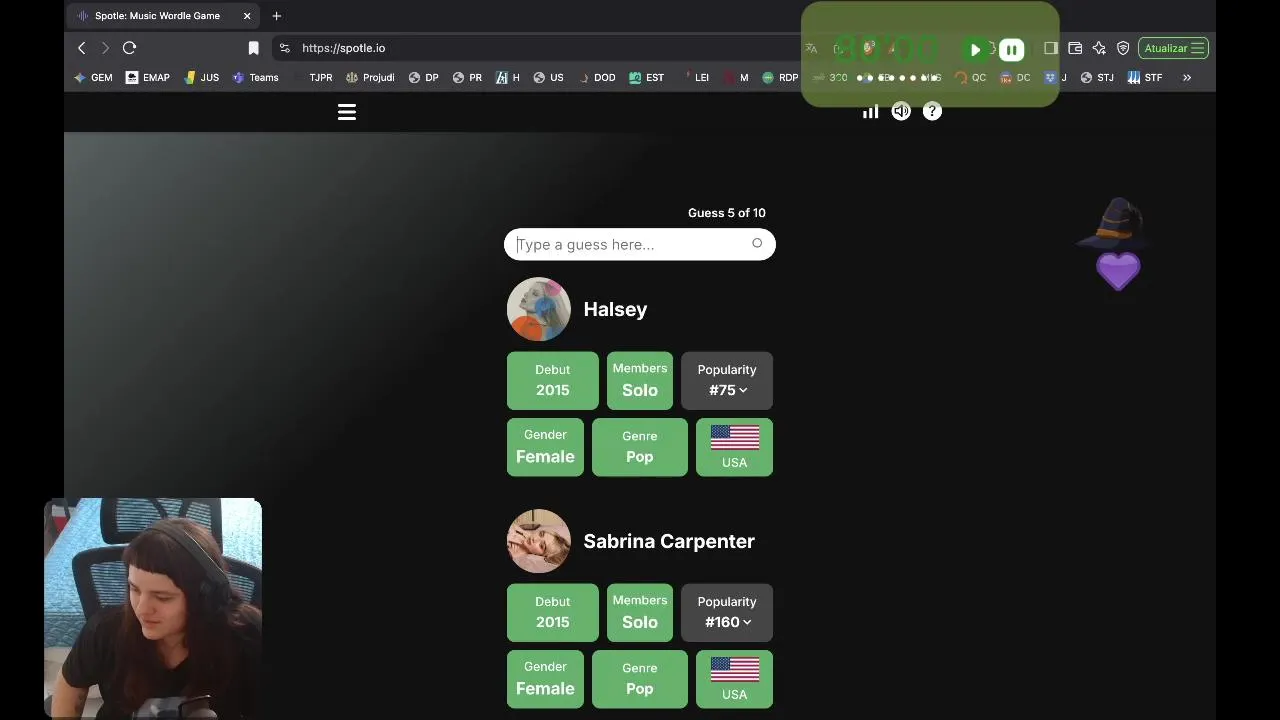
Task: Open the STJ bookmark
Action: coord(1097,77)
